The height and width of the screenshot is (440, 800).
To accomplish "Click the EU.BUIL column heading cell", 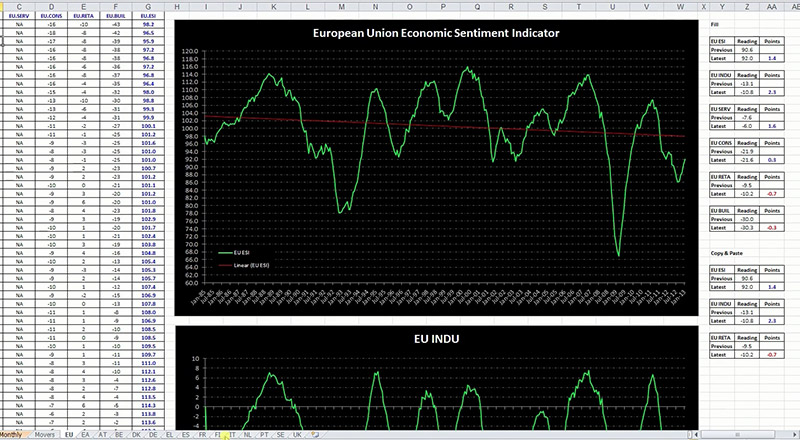I will click(116, 16).
